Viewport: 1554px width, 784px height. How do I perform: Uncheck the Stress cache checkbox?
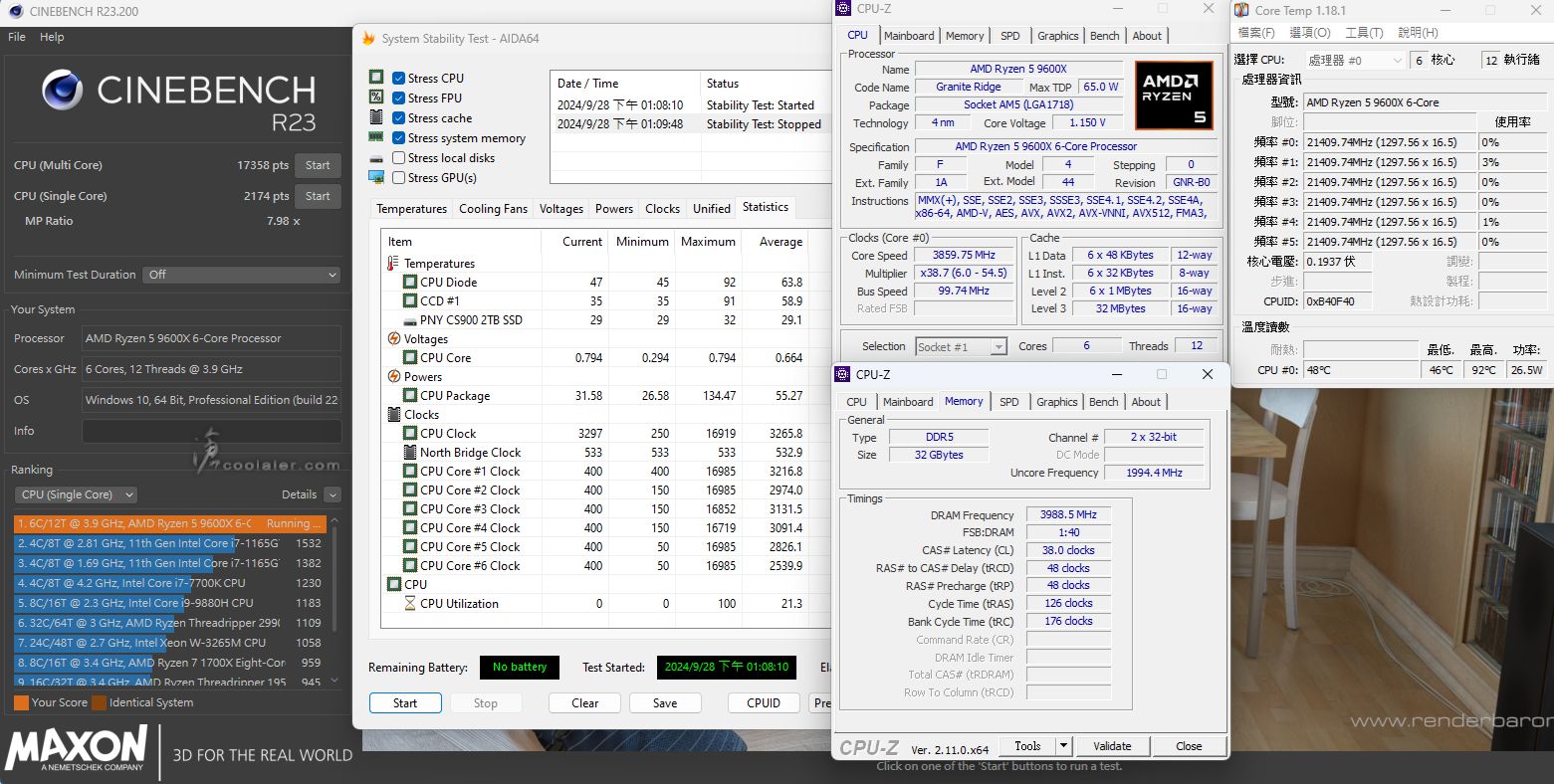(x=398, y=118)
